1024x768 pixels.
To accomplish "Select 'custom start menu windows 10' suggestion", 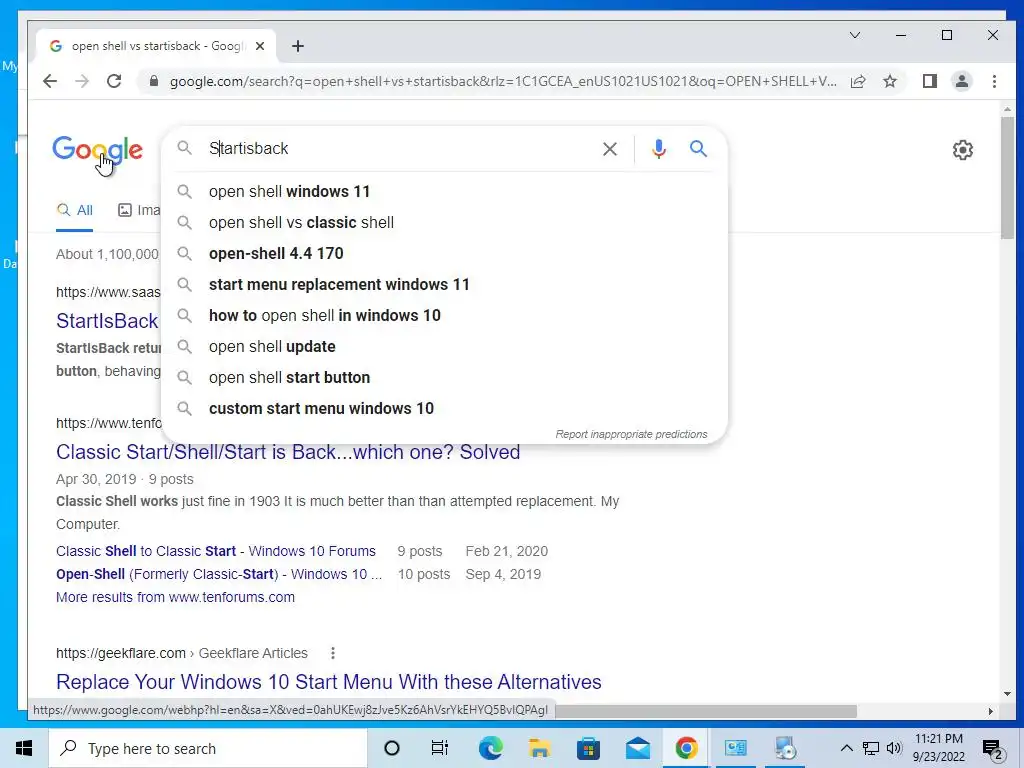I will tap(444, 409).
